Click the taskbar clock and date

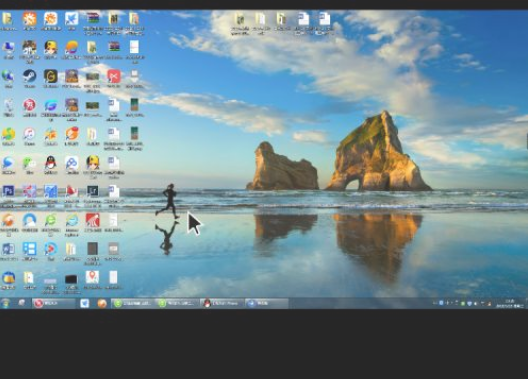point(509,303)
